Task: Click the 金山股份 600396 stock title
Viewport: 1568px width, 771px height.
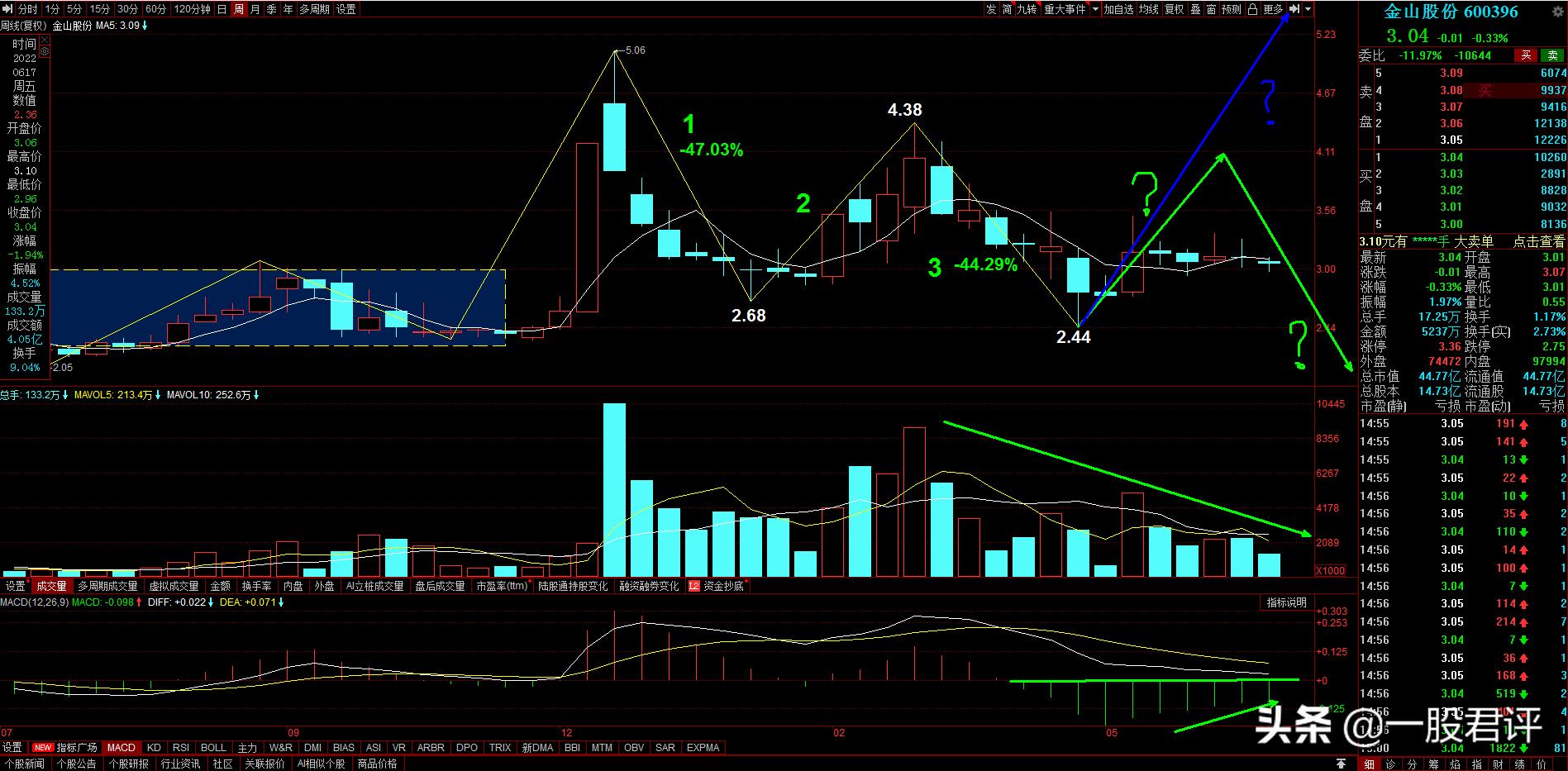Action: (x=1451, y=12)
